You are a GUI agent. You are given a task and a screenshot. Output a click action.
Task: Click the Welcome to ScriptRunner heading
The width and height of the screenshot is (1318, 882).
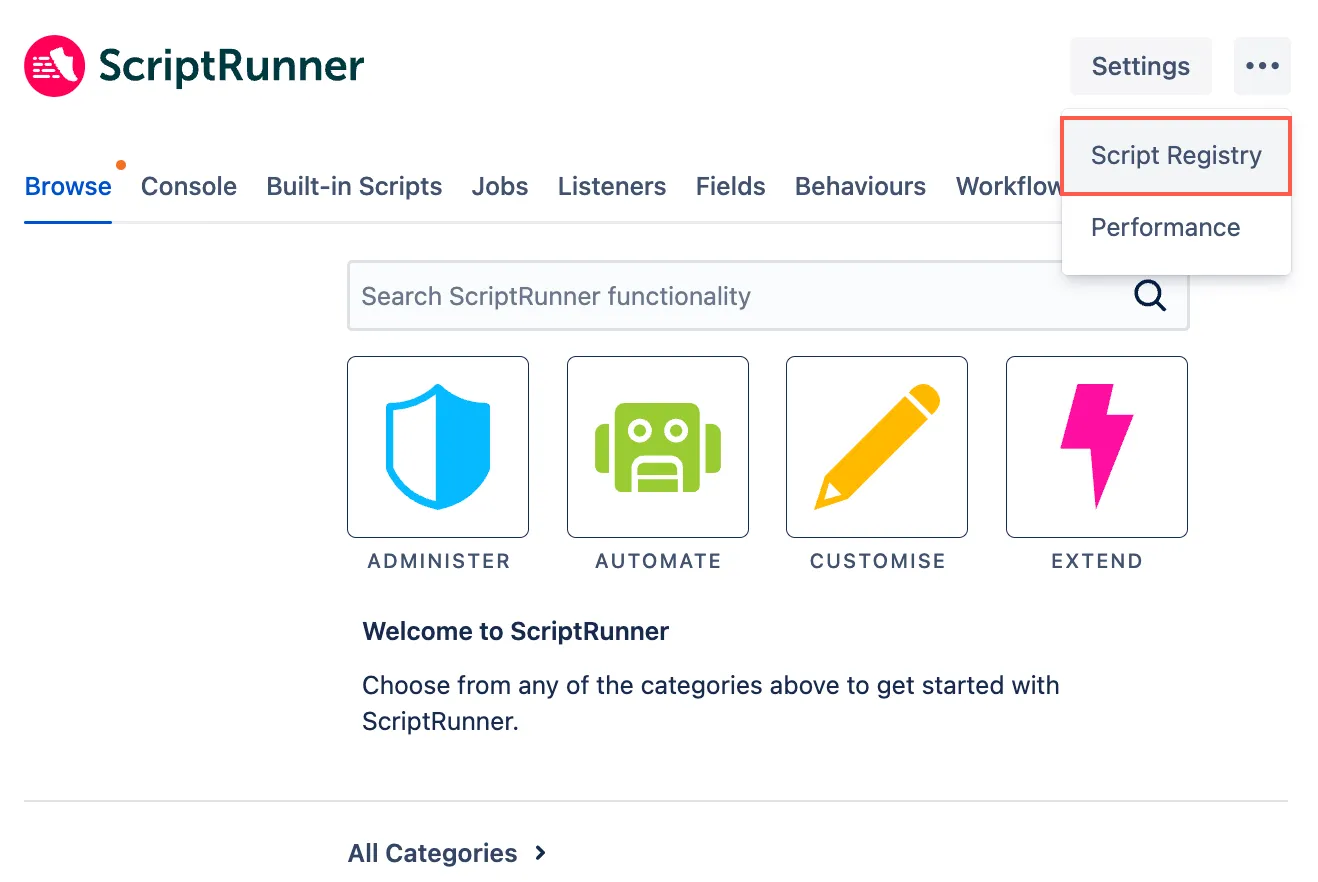[x=516, y=631]
